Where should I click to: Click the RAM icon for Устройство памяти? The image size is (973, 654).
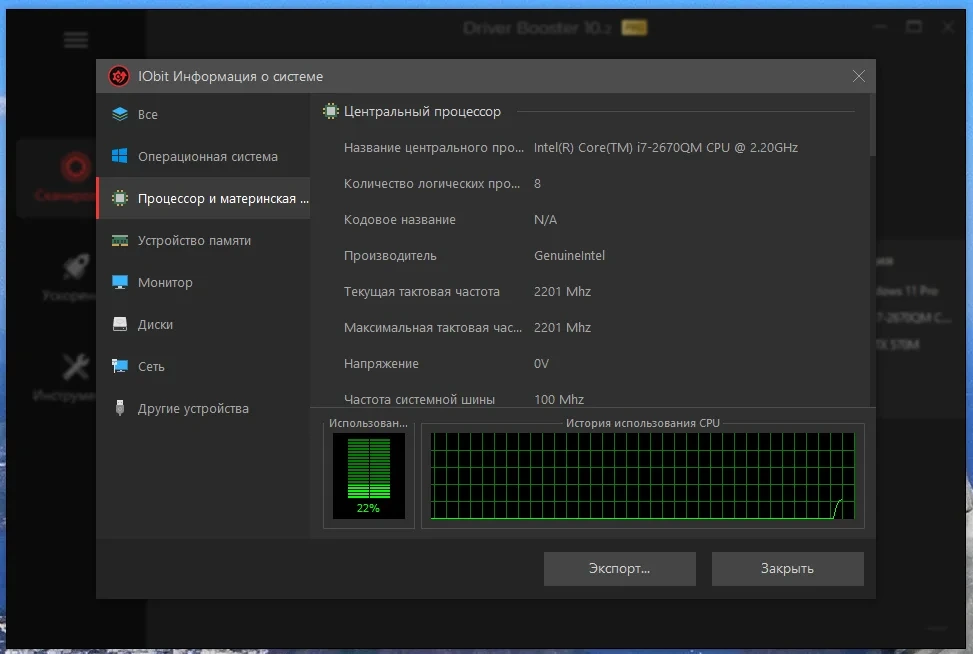point(120,240)
